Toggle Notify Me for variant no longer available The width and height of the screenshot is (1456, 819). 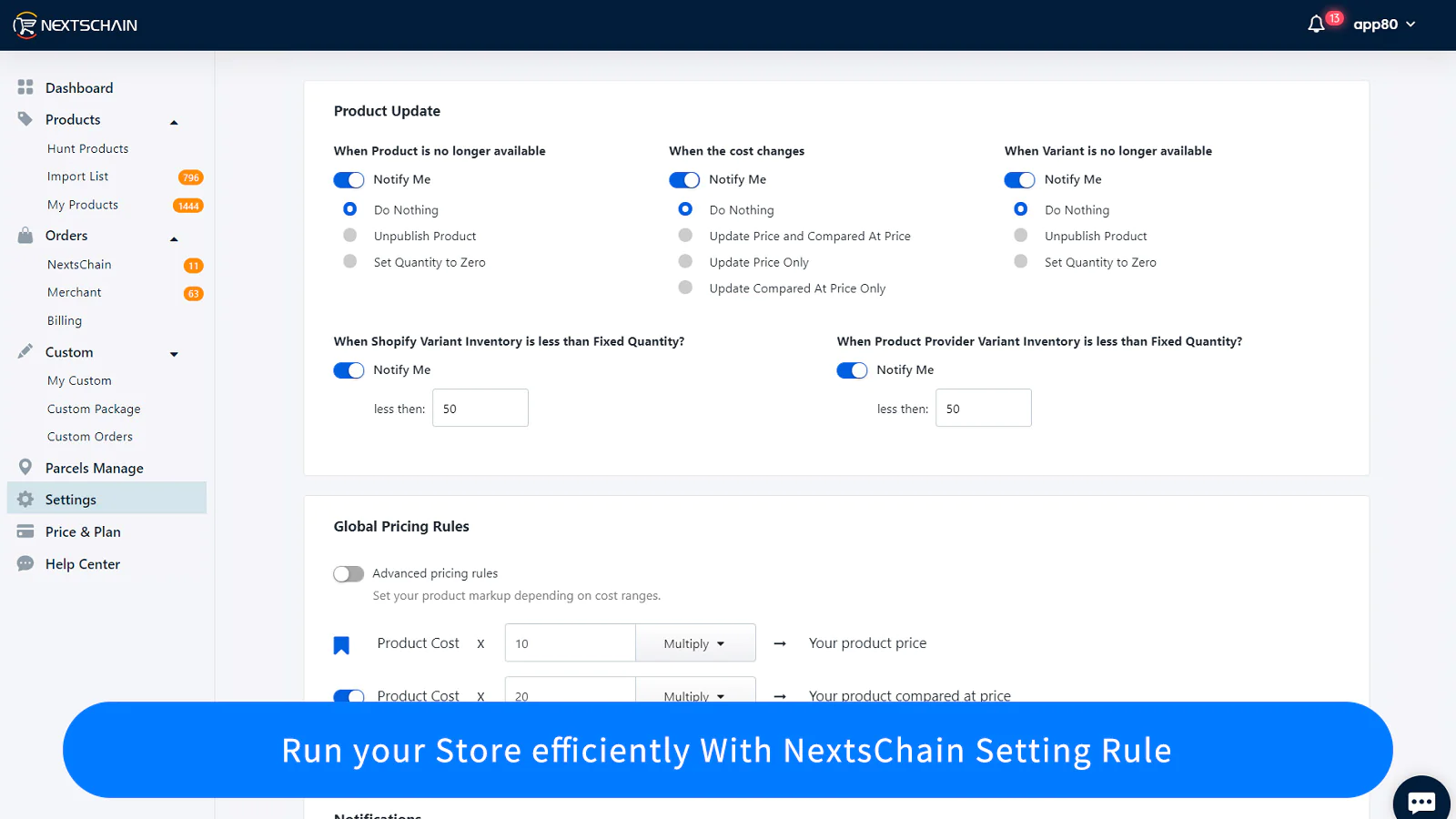[x=1019, y=180]
